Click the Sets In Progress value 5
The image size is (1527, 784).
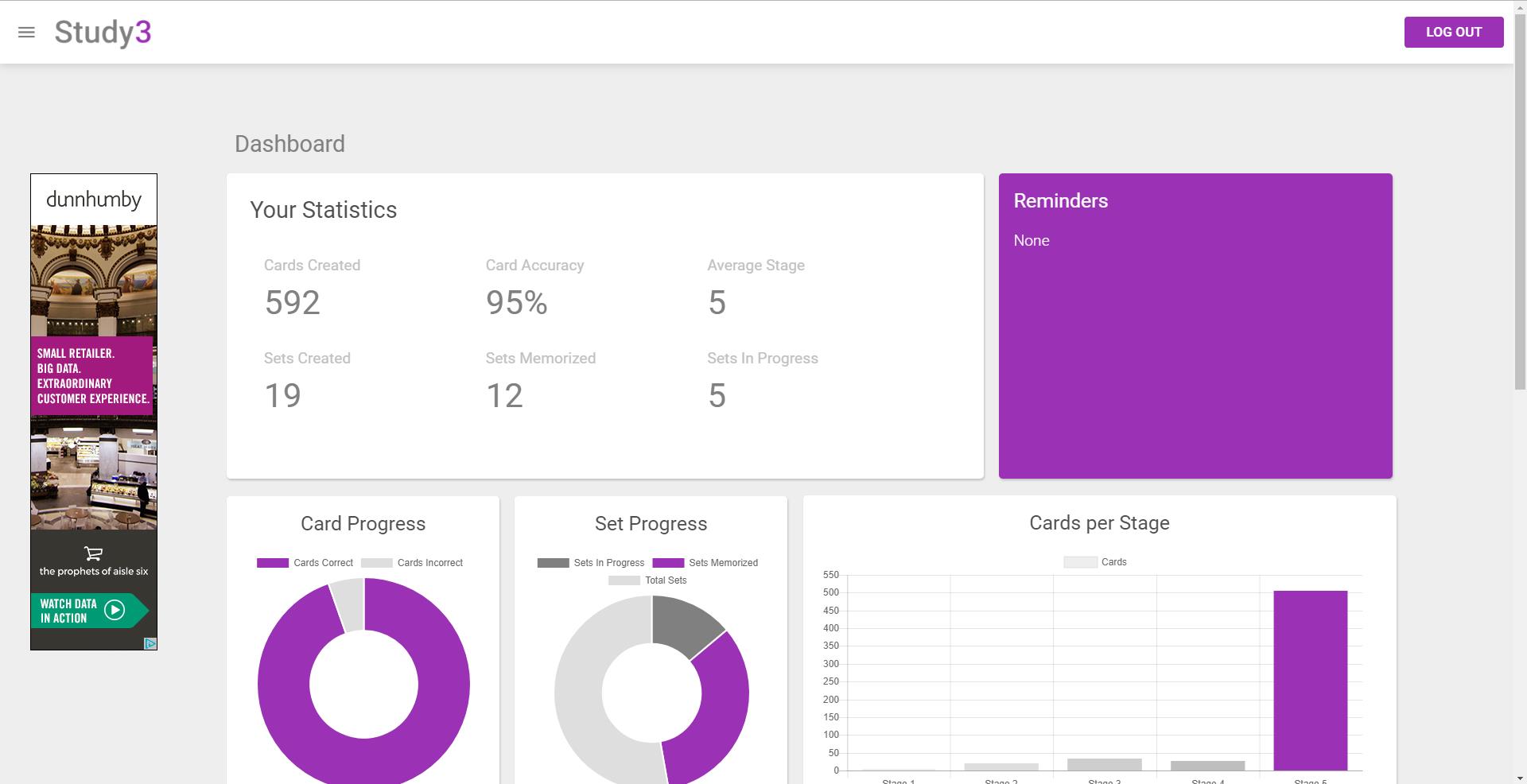717,396
